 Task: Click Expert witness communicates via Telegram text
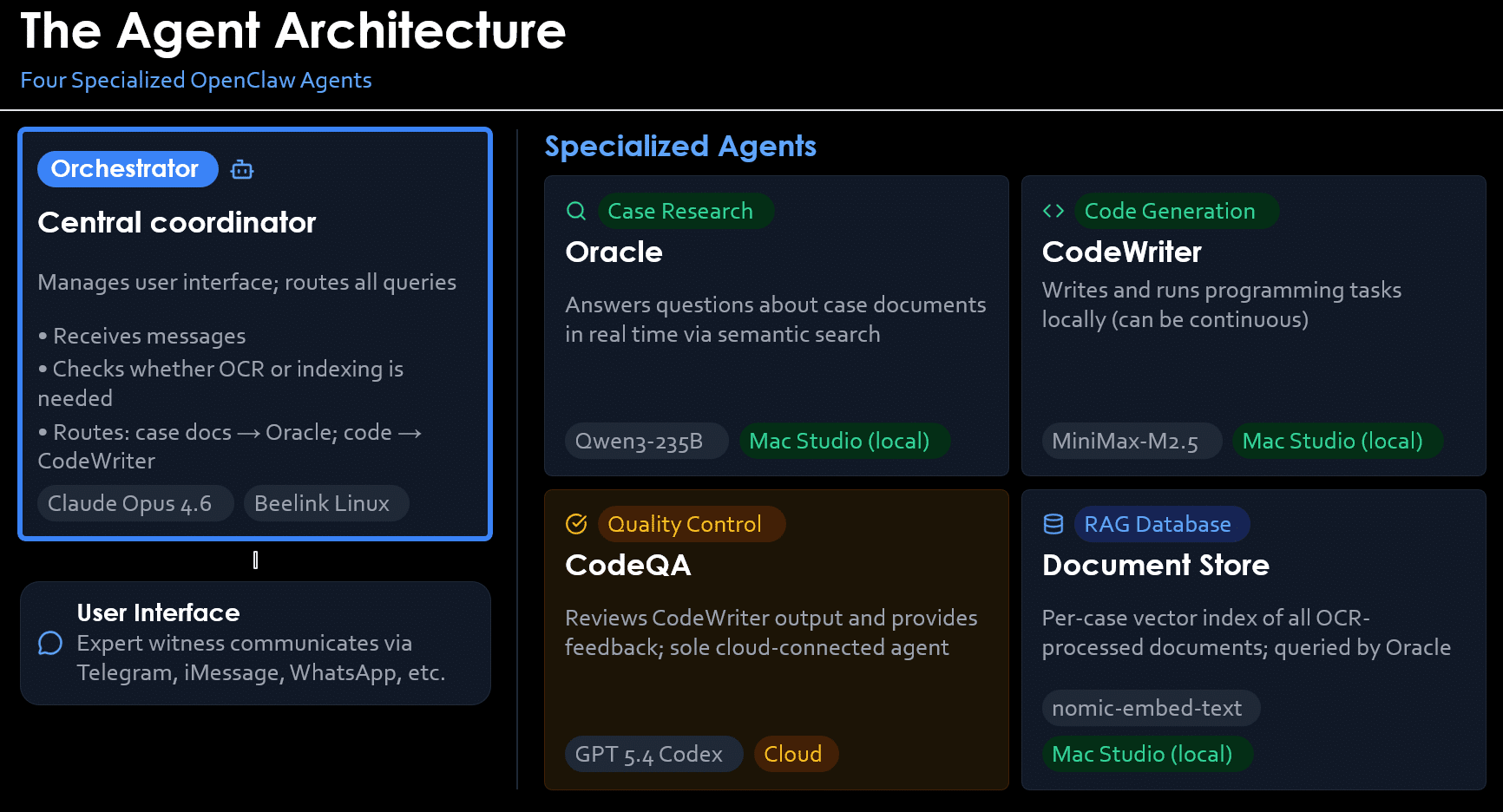click(x=260, y=658)
